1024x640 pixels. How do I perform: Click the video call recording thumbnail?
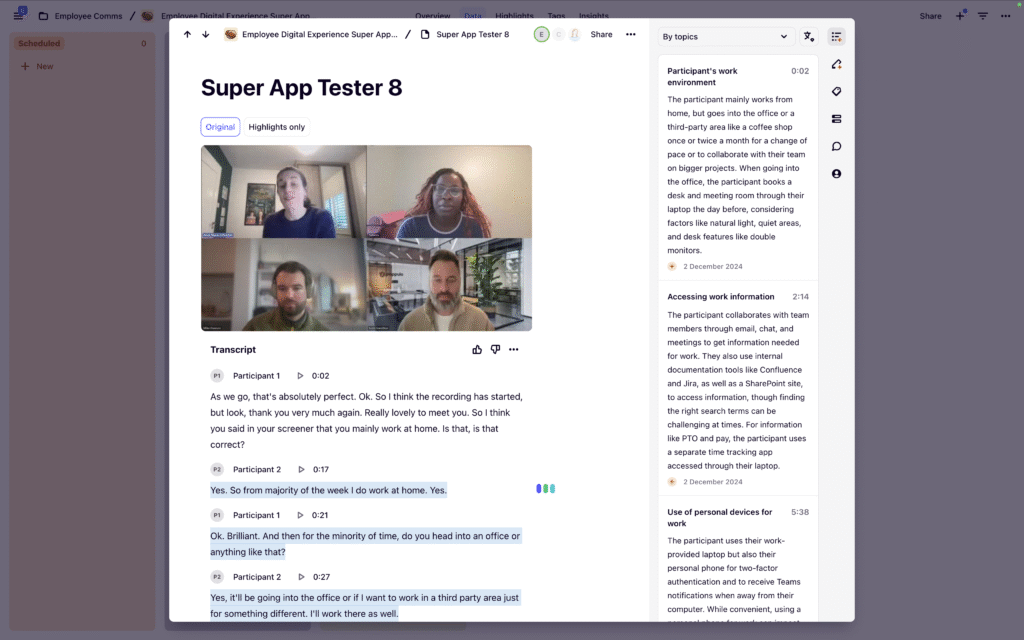coord(366,238)
